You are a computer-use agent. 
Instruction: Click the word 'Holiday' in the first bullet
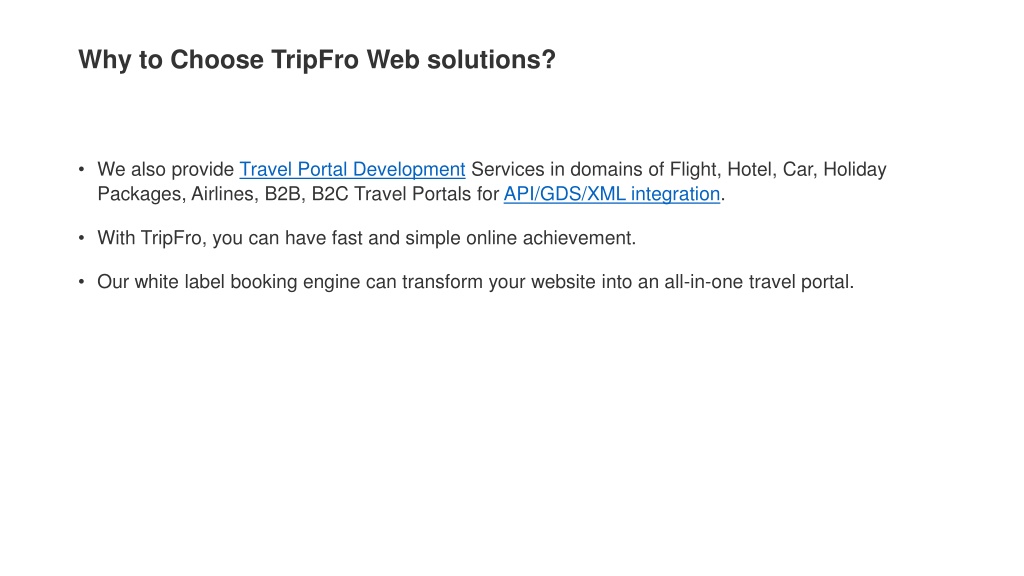pyautogui.click(x=855, y=170)
